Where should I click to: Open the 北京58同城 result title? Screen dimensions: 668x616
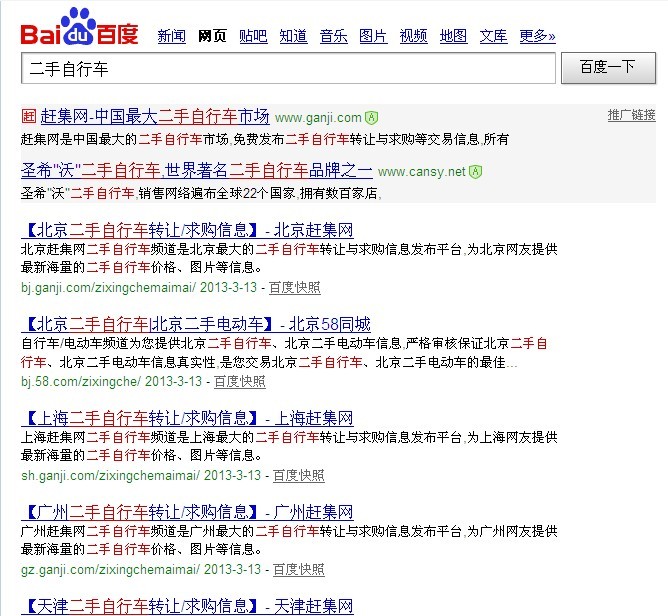coord(195,323)
